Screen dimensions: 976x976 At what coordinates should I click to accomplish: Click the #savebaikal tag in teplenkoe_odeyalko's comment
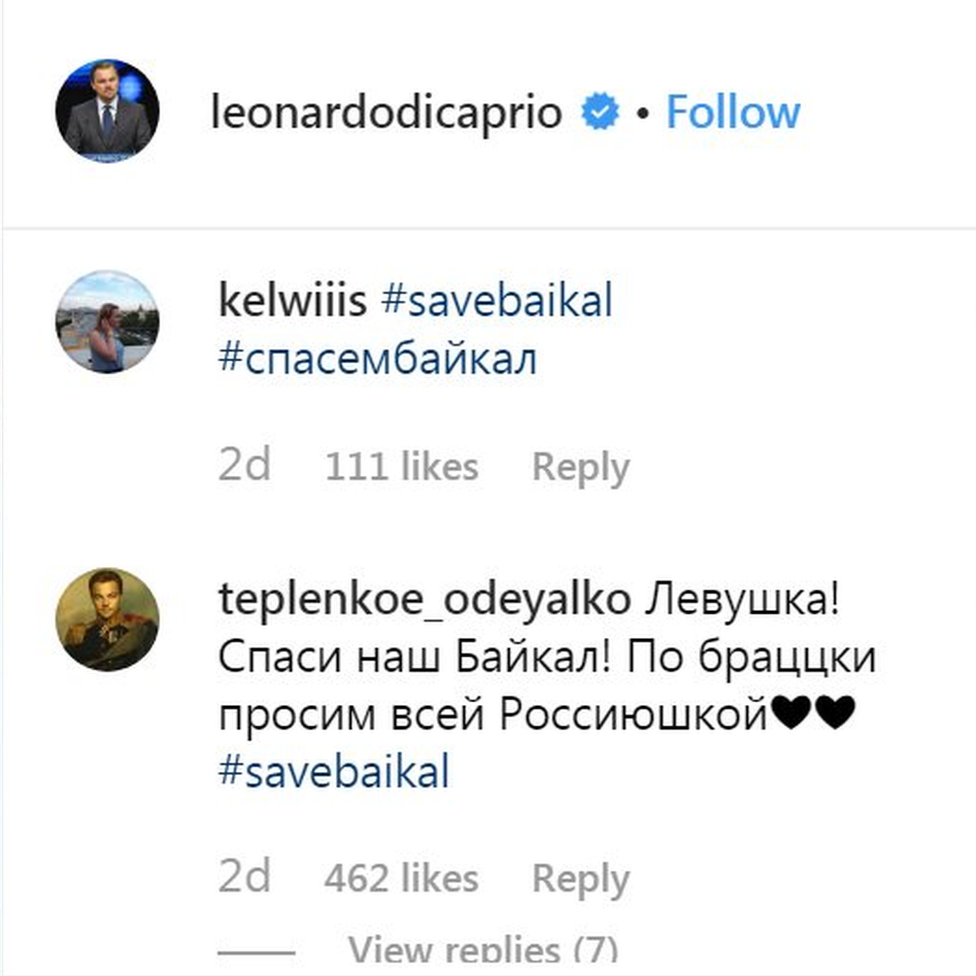[x=335, y=770]
